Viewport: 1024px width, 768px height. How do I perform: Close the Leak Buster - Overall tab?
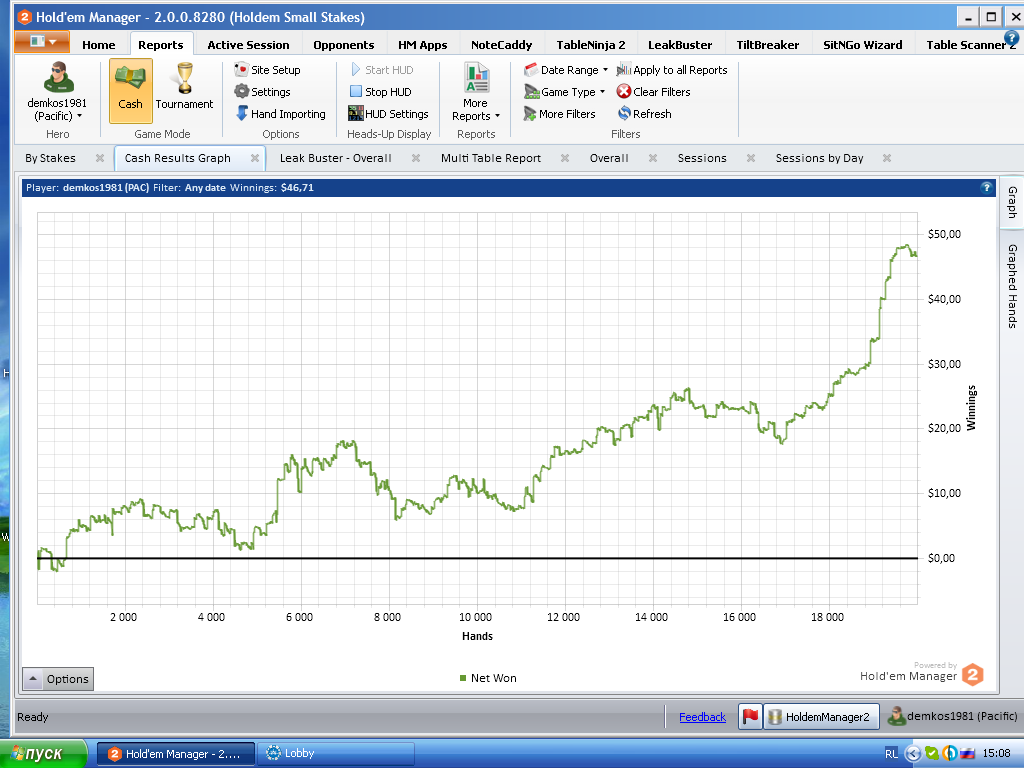tap(416, 158)
